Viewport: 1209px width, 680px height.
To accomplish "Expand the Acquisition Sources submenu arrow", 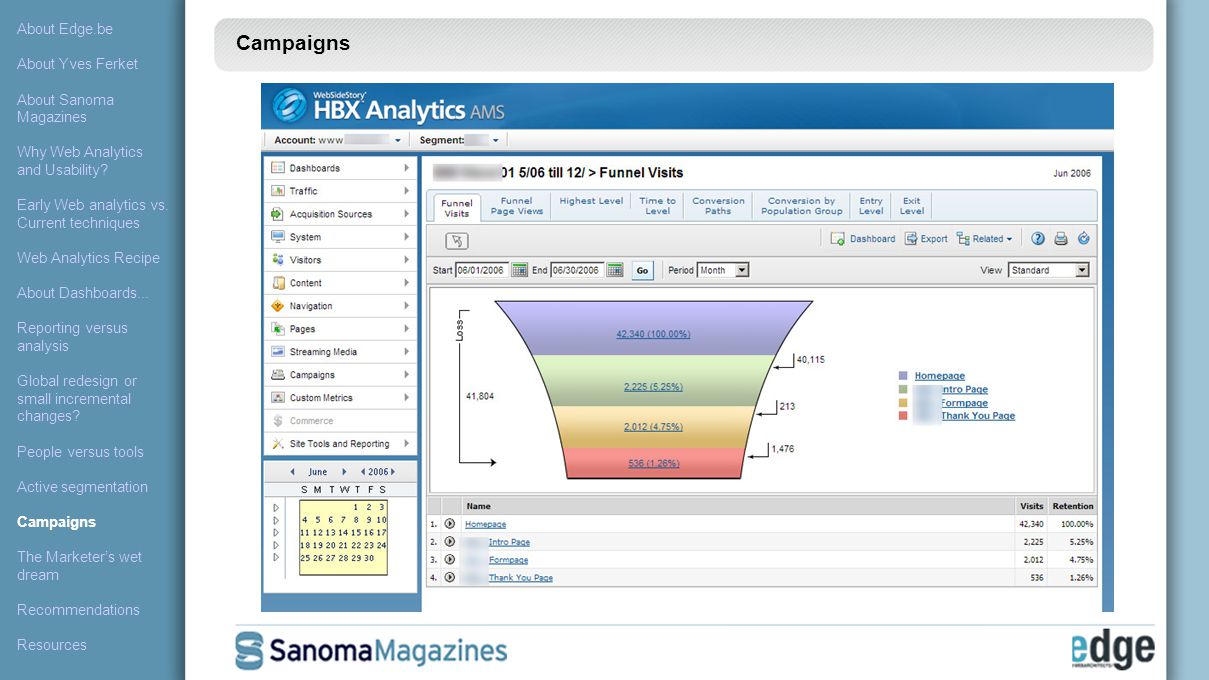I will pyautogui.click(x=407, y=214).
